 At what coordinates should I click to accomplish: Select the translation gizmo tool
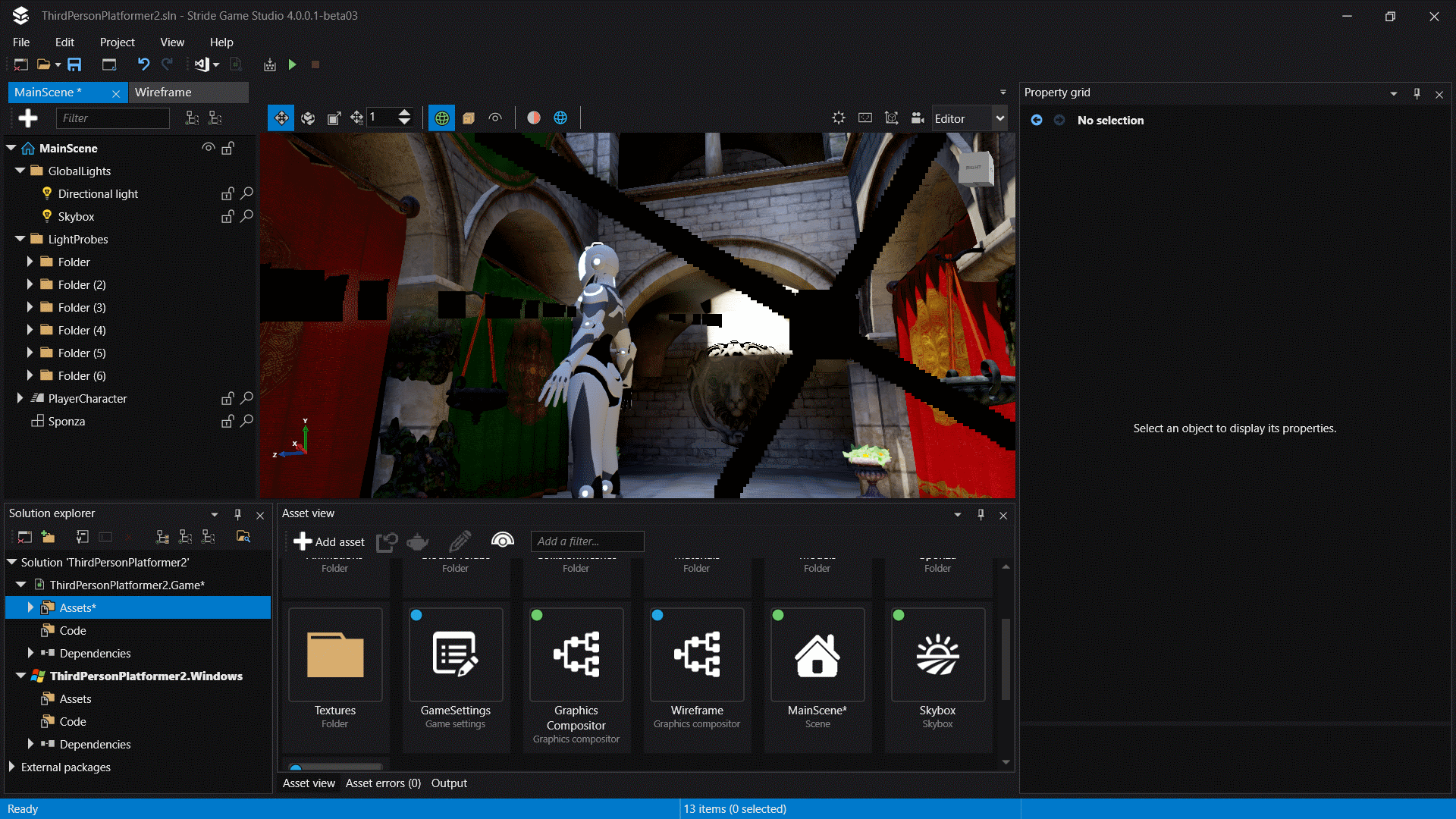281,118
